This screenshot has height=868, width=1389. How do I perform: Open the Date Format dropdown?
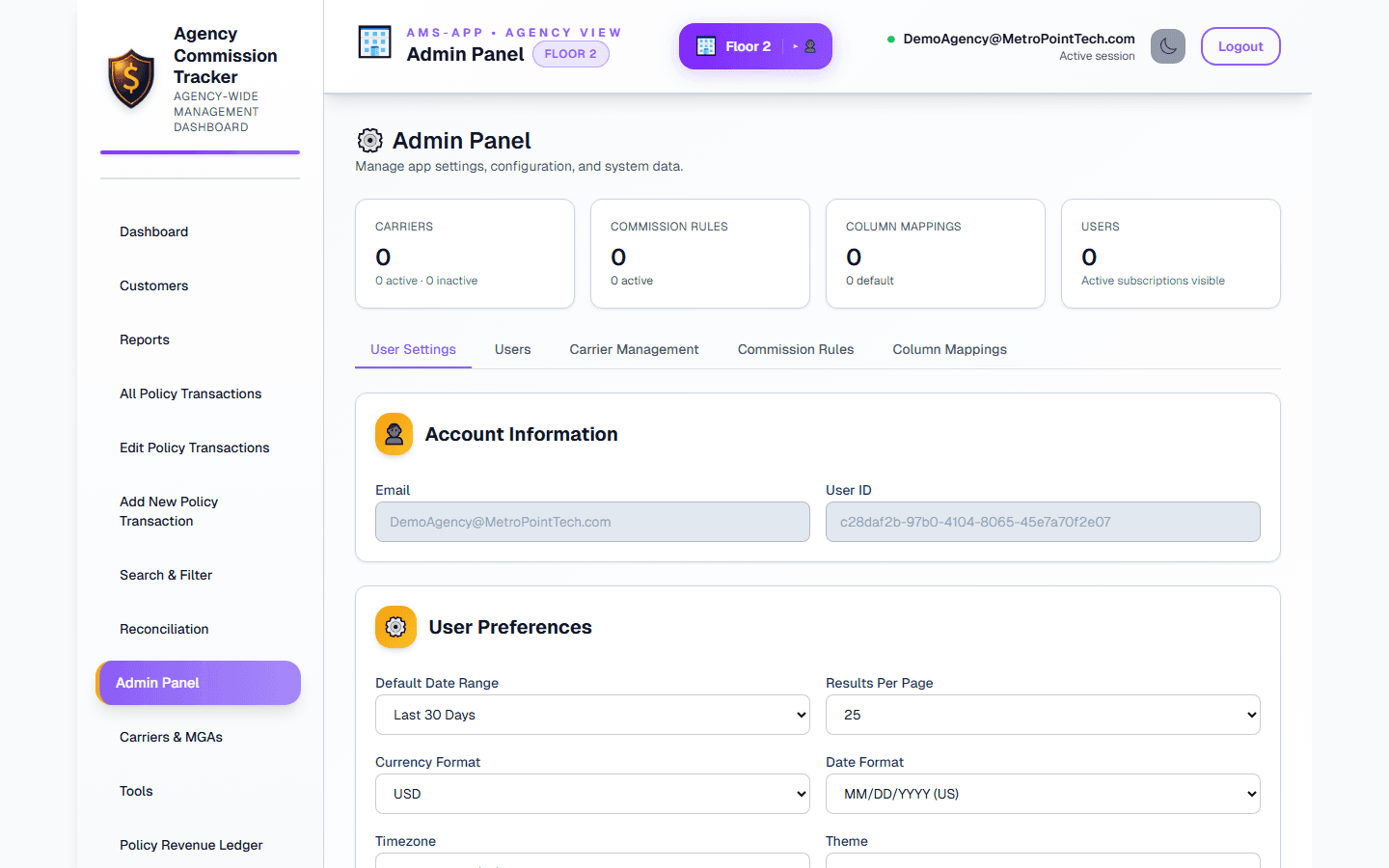click(x=1043, y=794)
